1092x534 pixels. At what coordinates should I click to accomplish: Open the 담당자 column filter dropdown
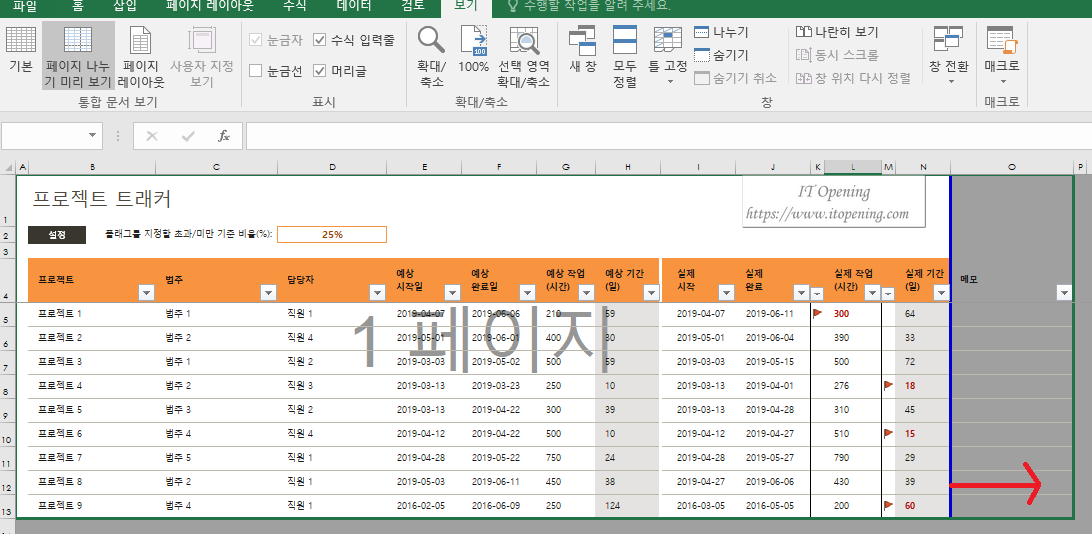pos(377,293)
